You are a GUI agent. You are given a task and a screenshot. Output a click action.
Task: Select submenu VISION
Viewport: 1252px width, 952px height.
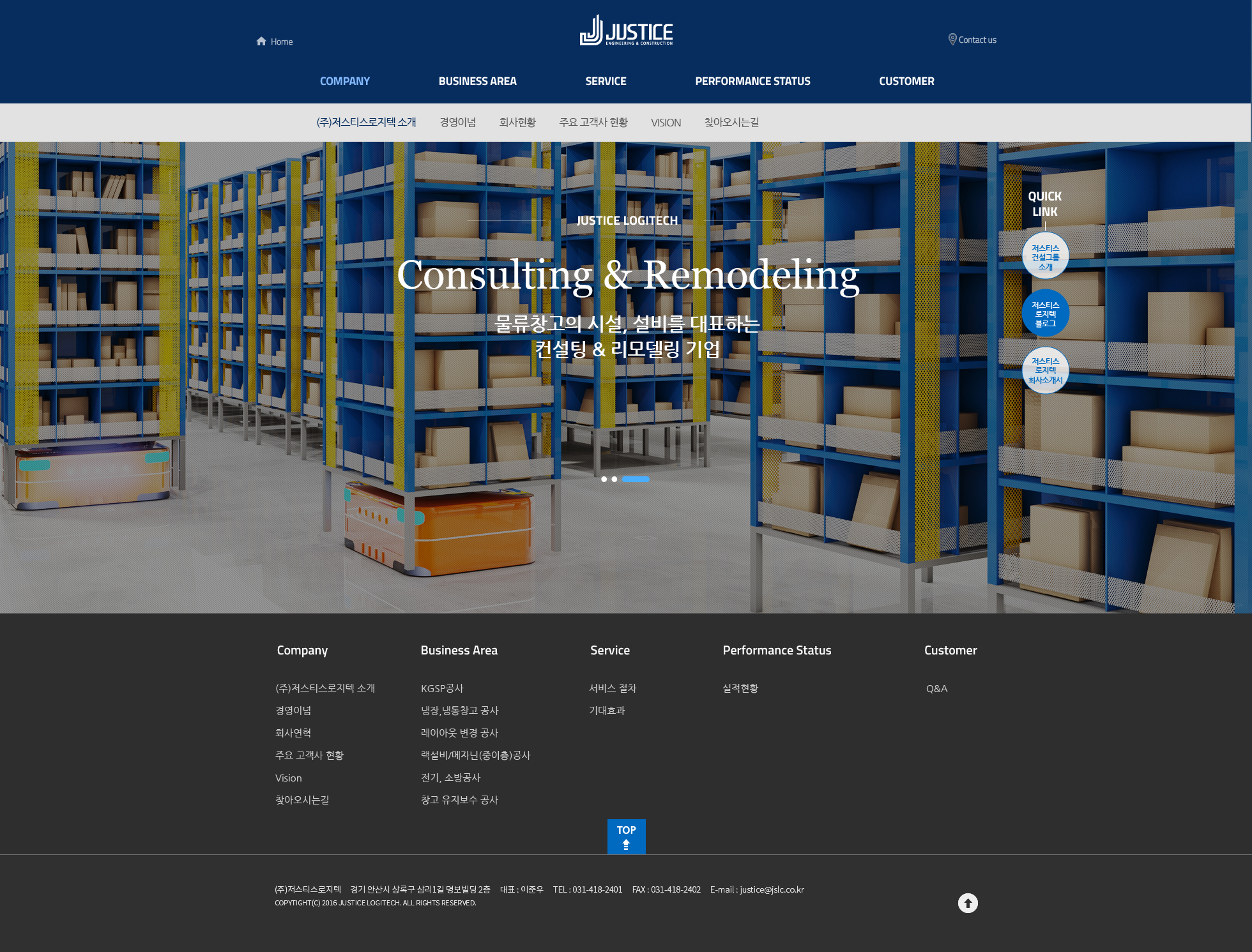pos(666,123)
